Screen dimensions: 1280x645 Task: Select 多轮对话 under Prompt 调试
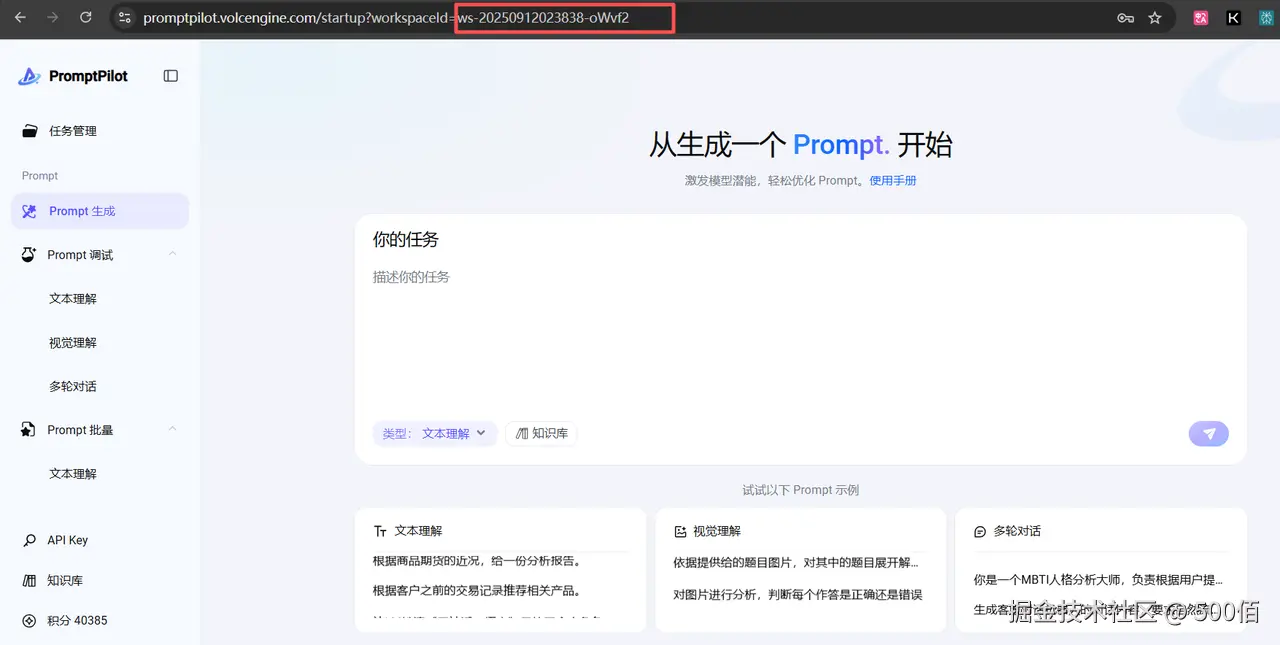pos(71,386)
